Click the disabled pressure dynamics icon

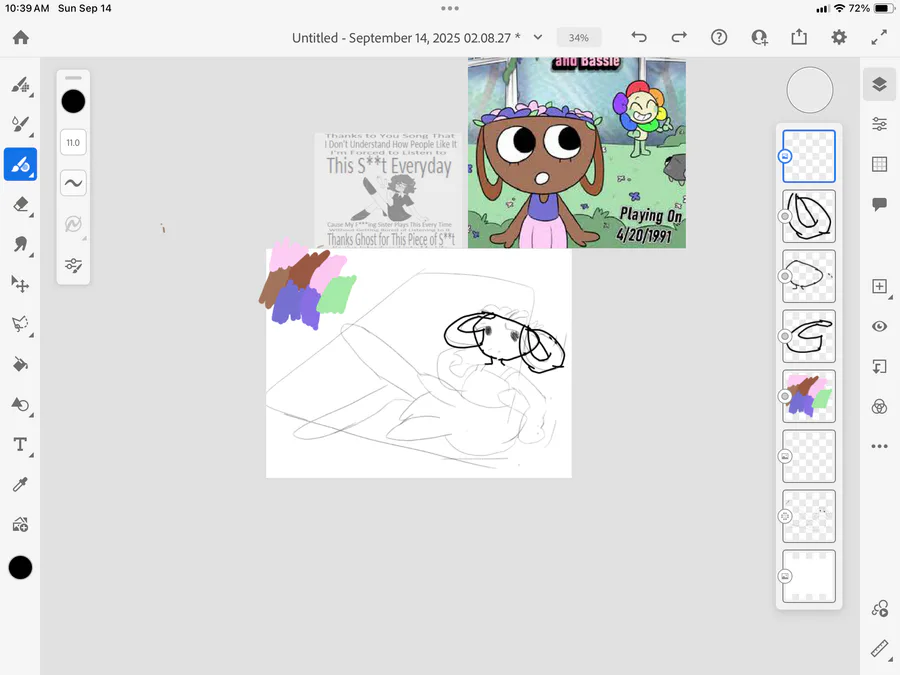click(x=73, y=224)
